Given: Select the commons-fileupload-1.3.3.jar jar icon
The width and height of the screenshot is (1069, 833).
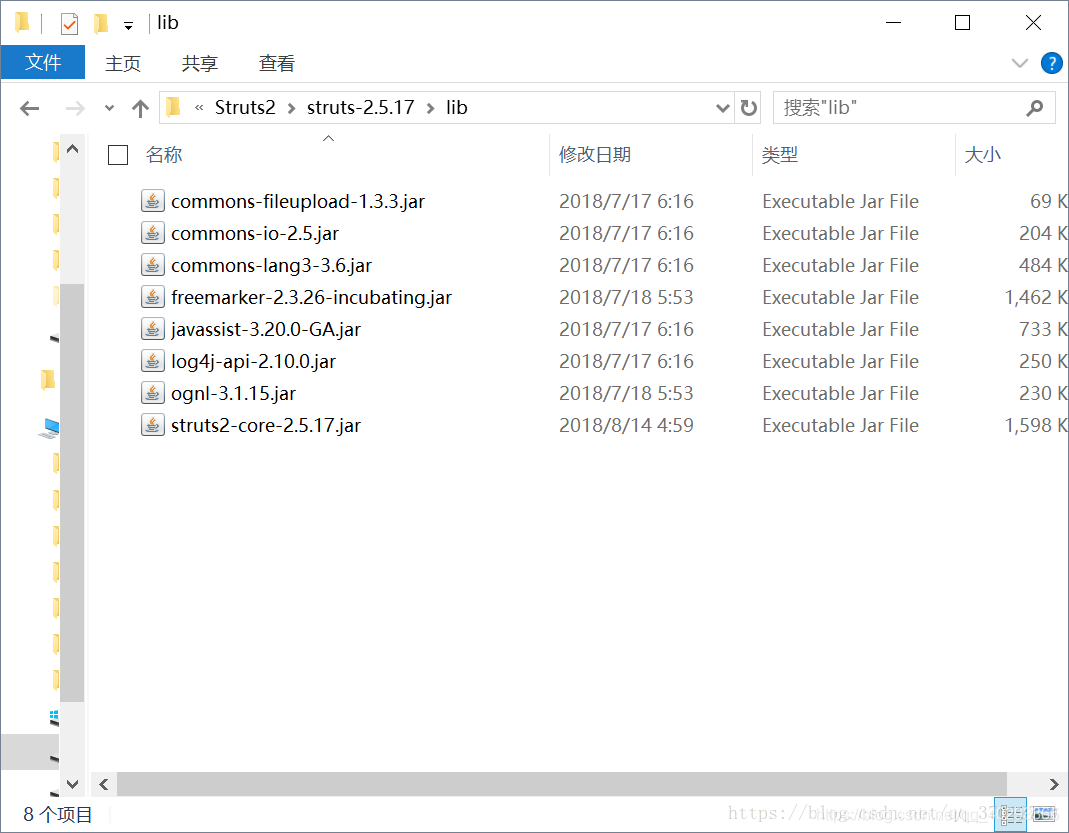Looking at the screenshot, I should click(153, 201).
